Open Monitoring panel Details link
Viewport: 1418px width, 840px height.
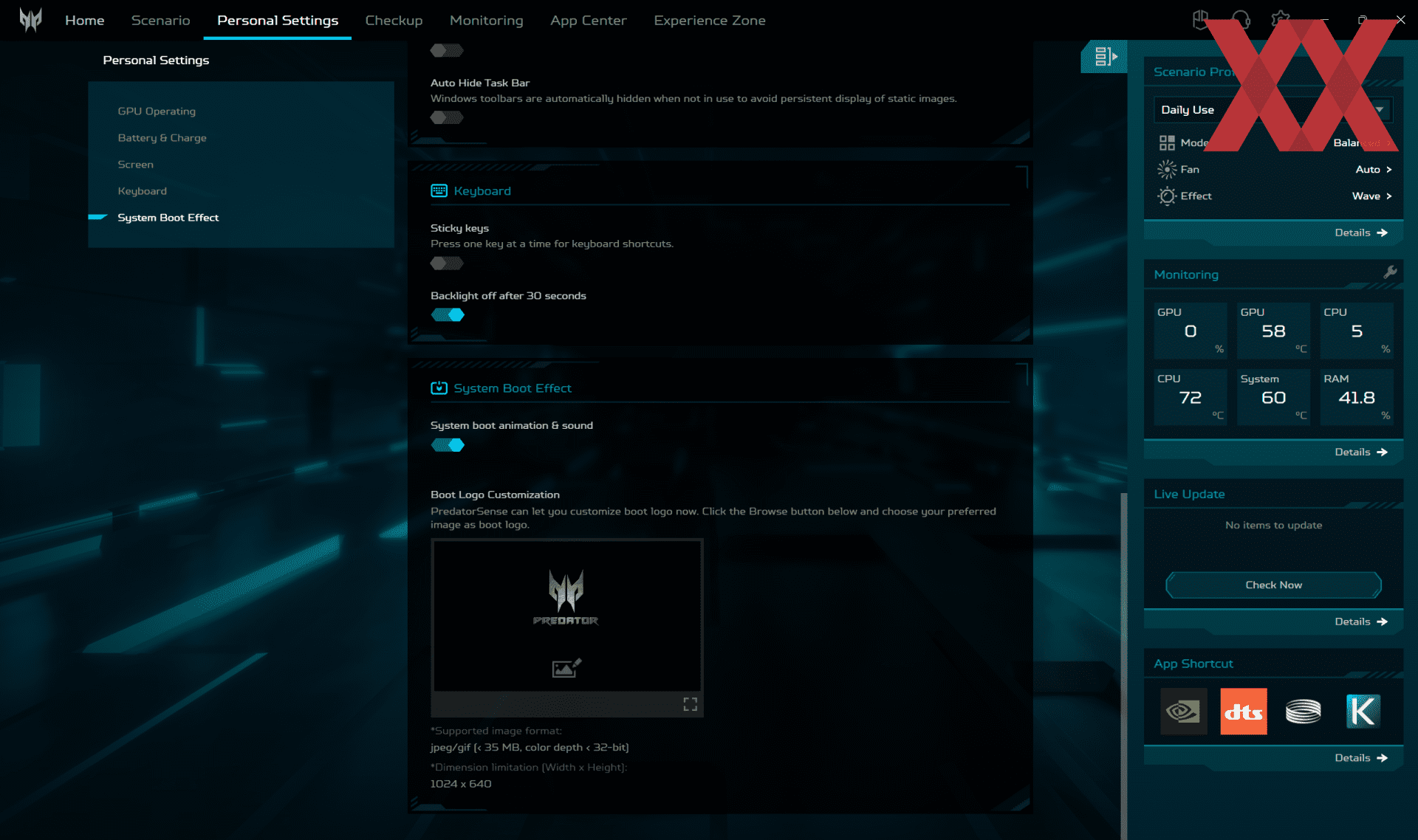coord(1360,452)
